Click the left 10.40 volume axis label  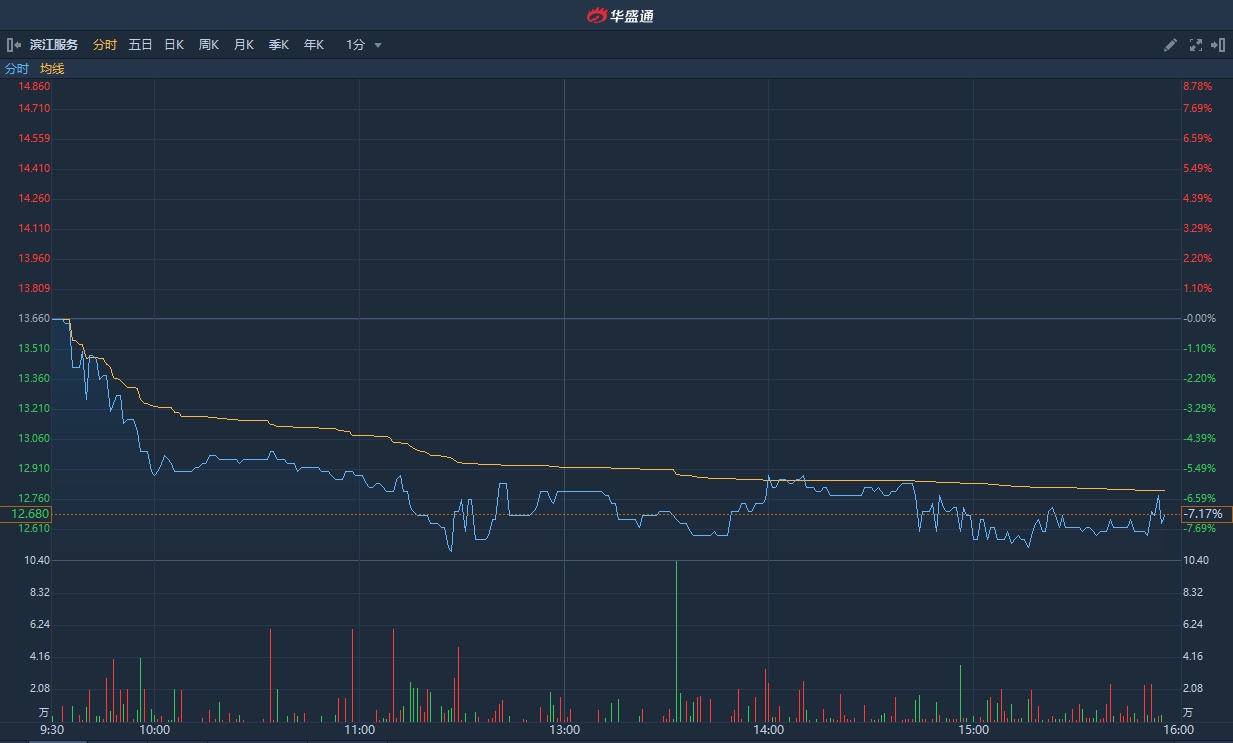(38, 560)
